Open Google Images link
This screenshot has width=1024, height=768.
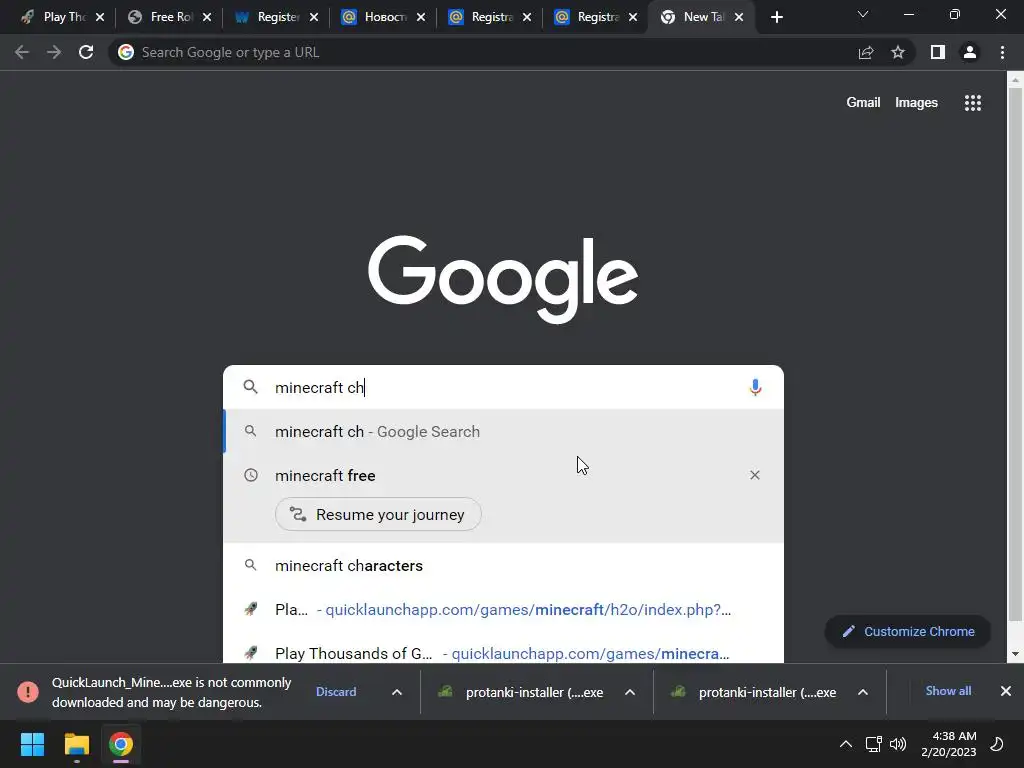click(916, 103)
